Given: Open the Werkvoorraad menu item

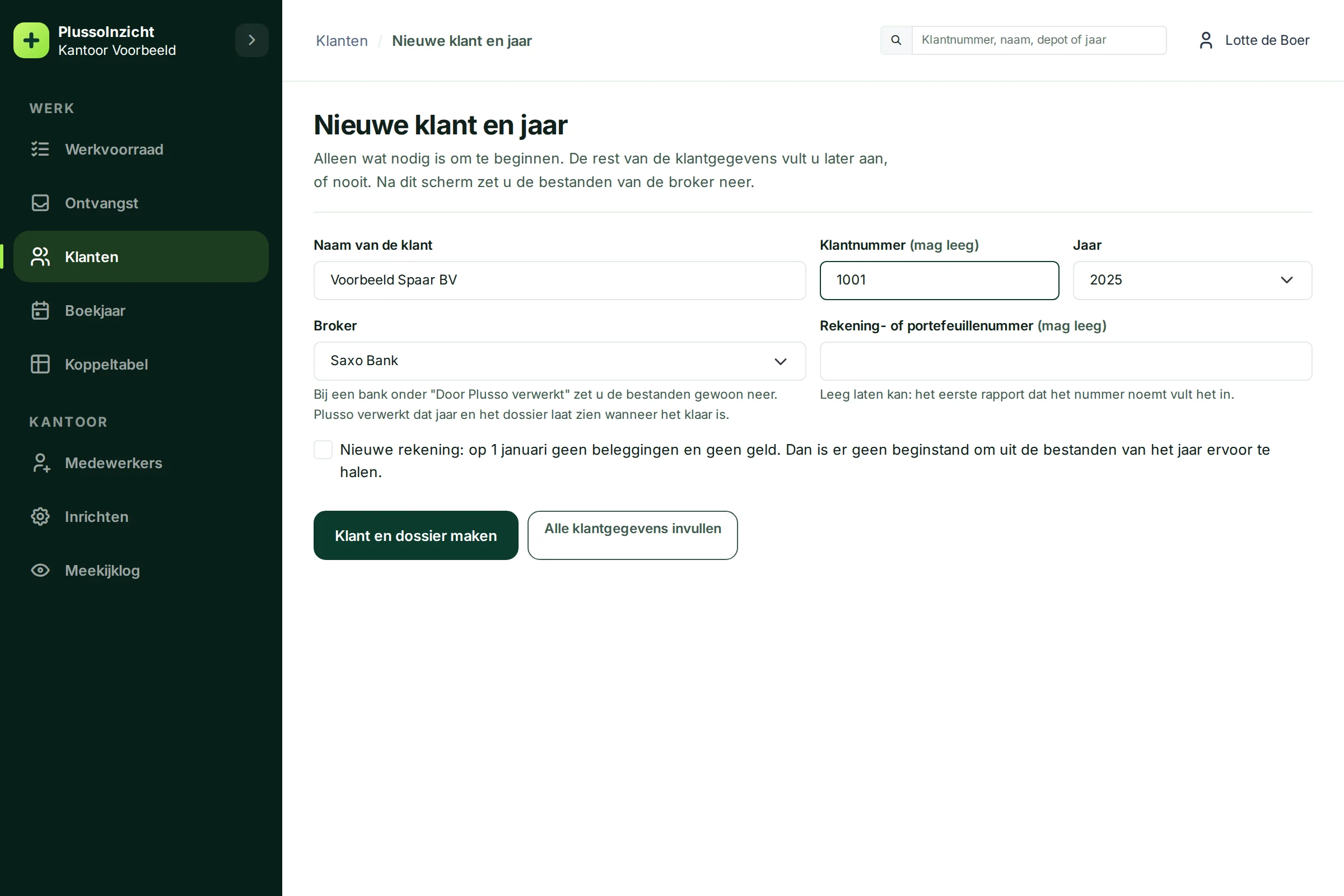Looking at the screenshot, I should (x=141, y=149).
